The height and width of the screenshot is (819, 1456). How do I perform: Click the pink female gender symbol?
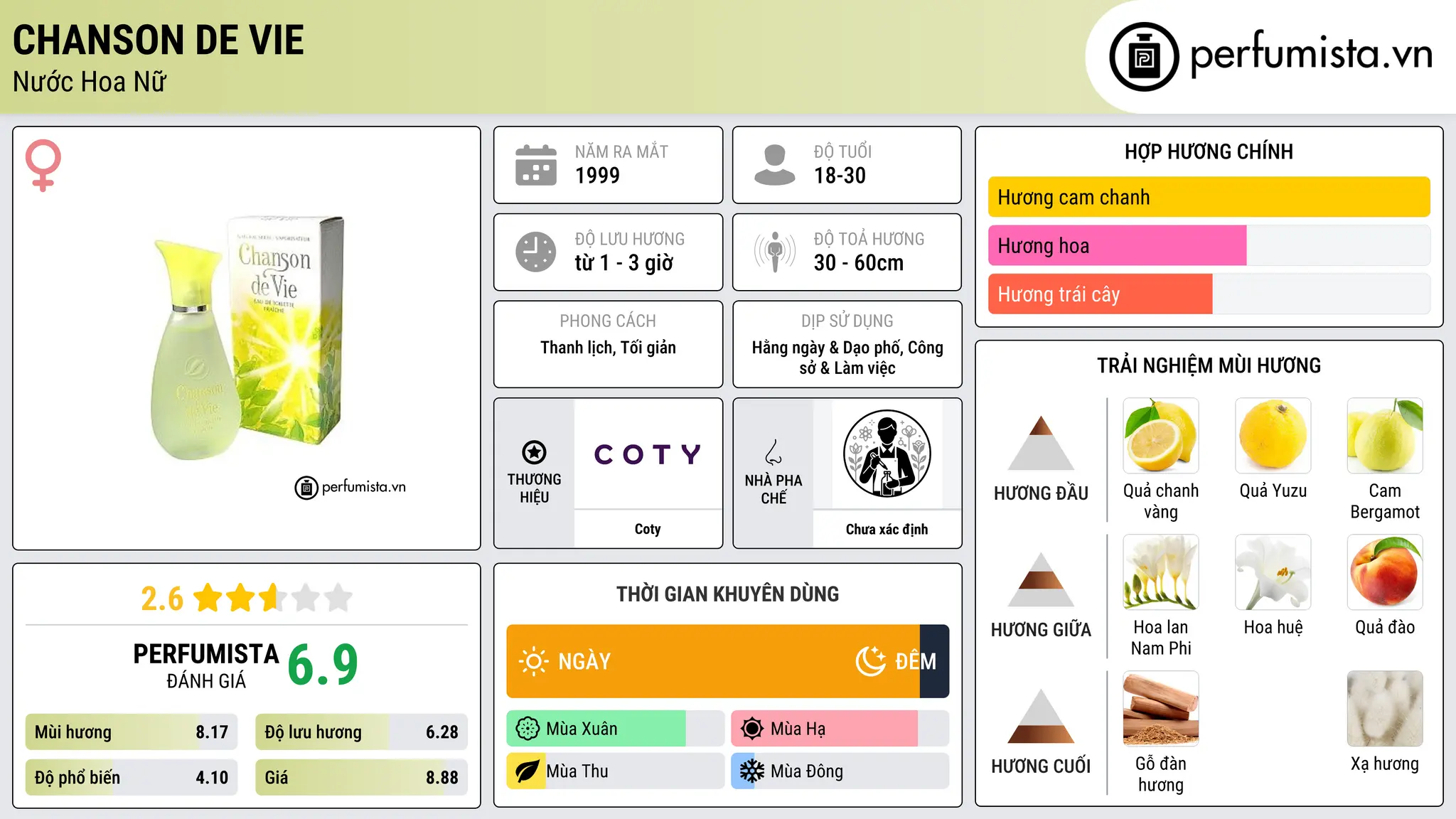coord(43,165)
